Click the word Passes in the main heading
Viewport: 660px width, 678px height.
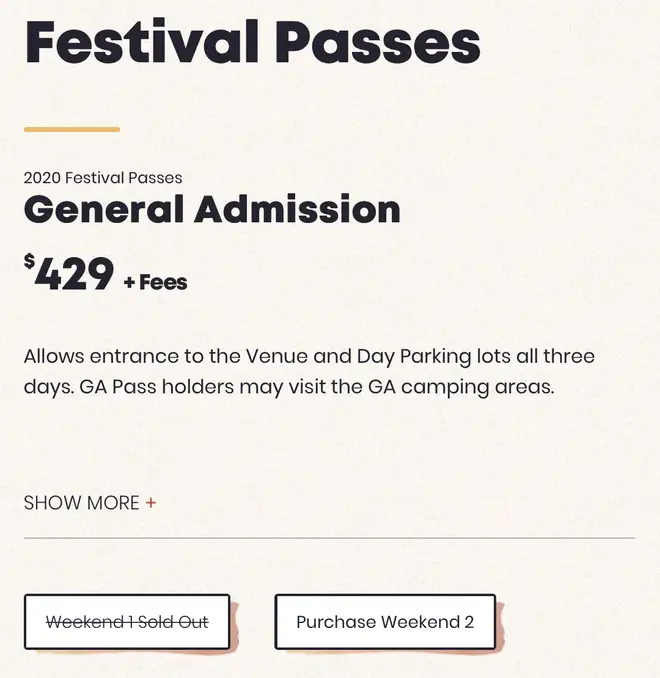[x=378, y=42]
